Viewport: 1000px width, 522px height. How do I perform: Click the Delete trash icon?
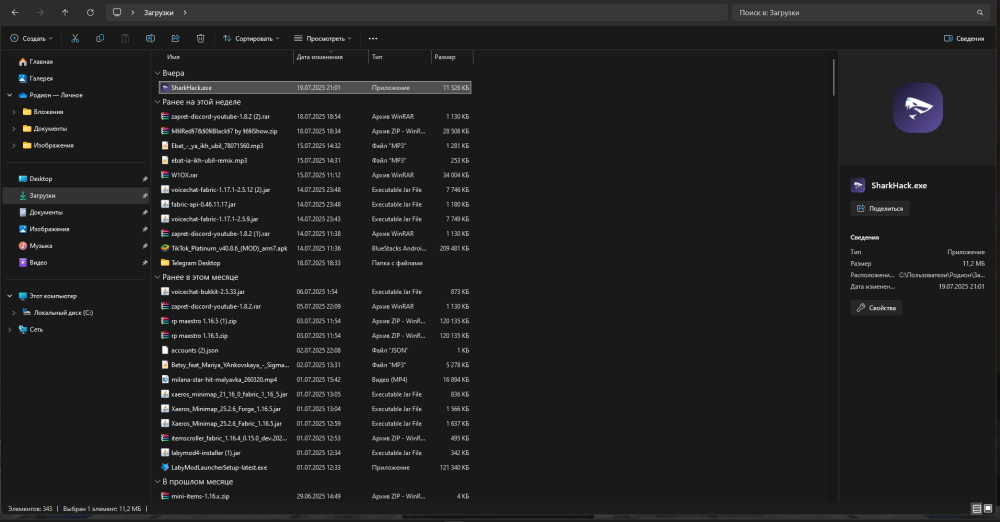tap(200, 38)
